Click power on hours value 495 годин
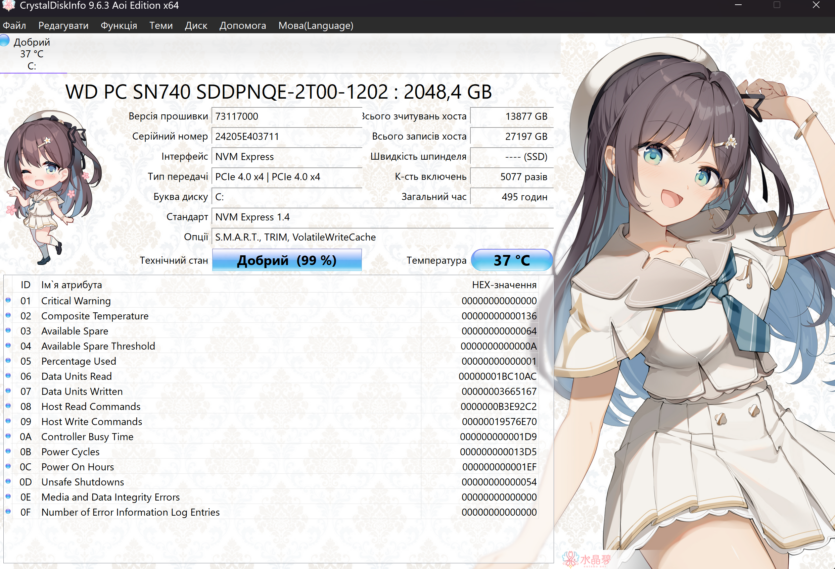The width and height of the screenshot is (835, 569). 512,197
